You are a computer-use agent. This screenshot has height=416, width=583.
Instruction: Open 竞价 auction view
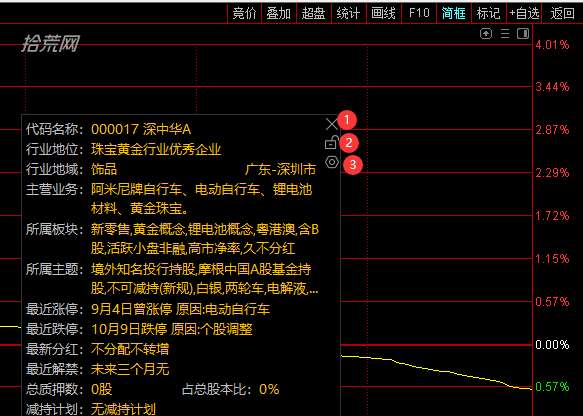pos(244,13)
